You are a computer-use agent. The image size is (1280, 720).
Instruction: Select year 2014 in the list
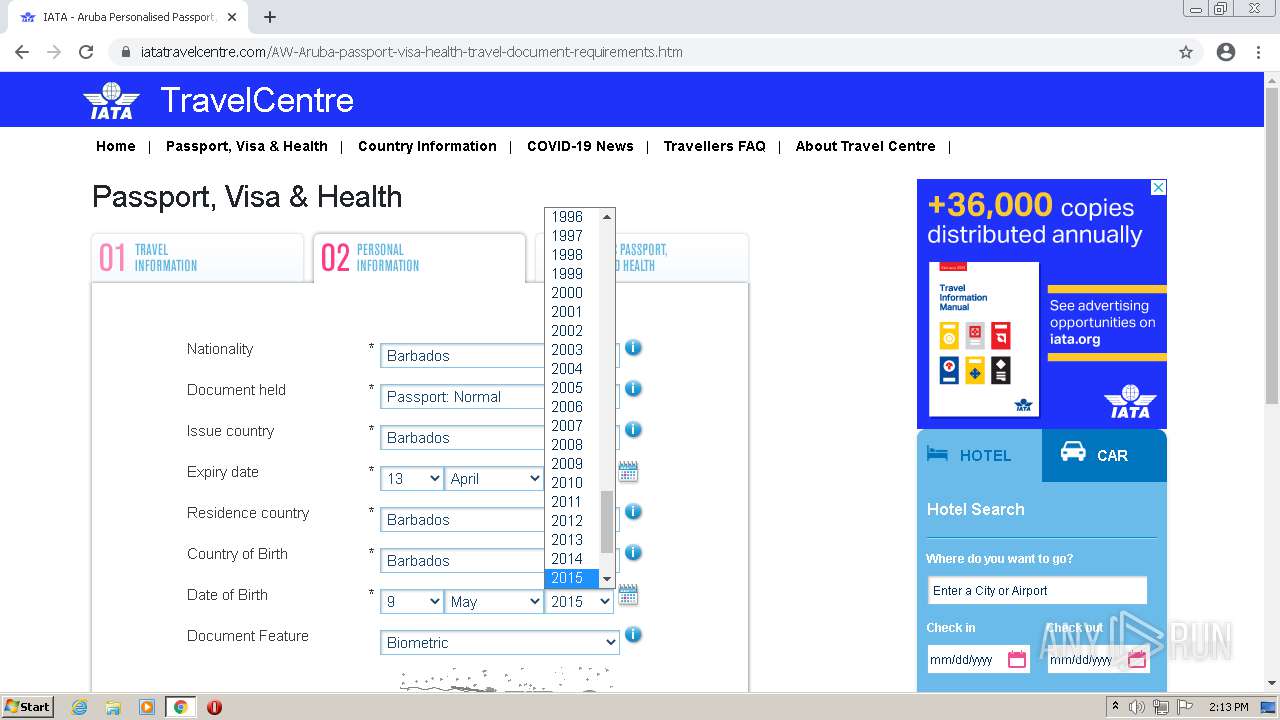572,559
